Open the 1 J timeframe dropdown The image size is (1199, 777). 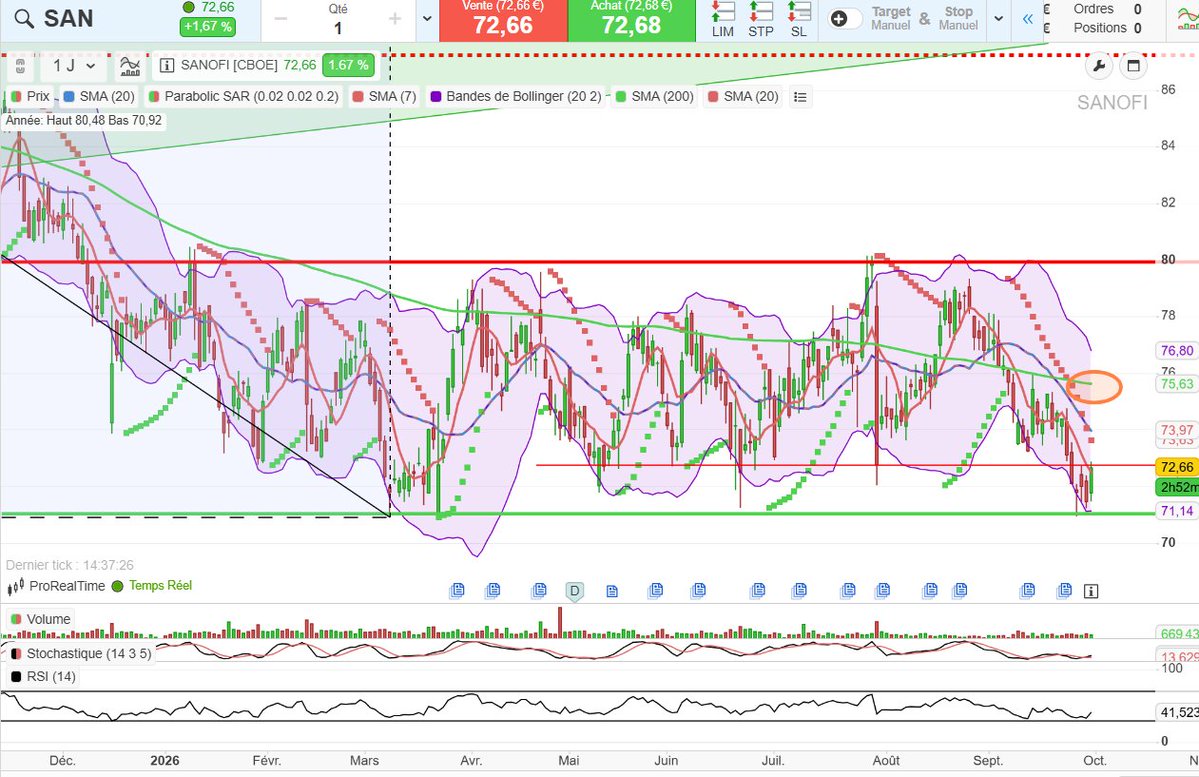tap(73, 66)
